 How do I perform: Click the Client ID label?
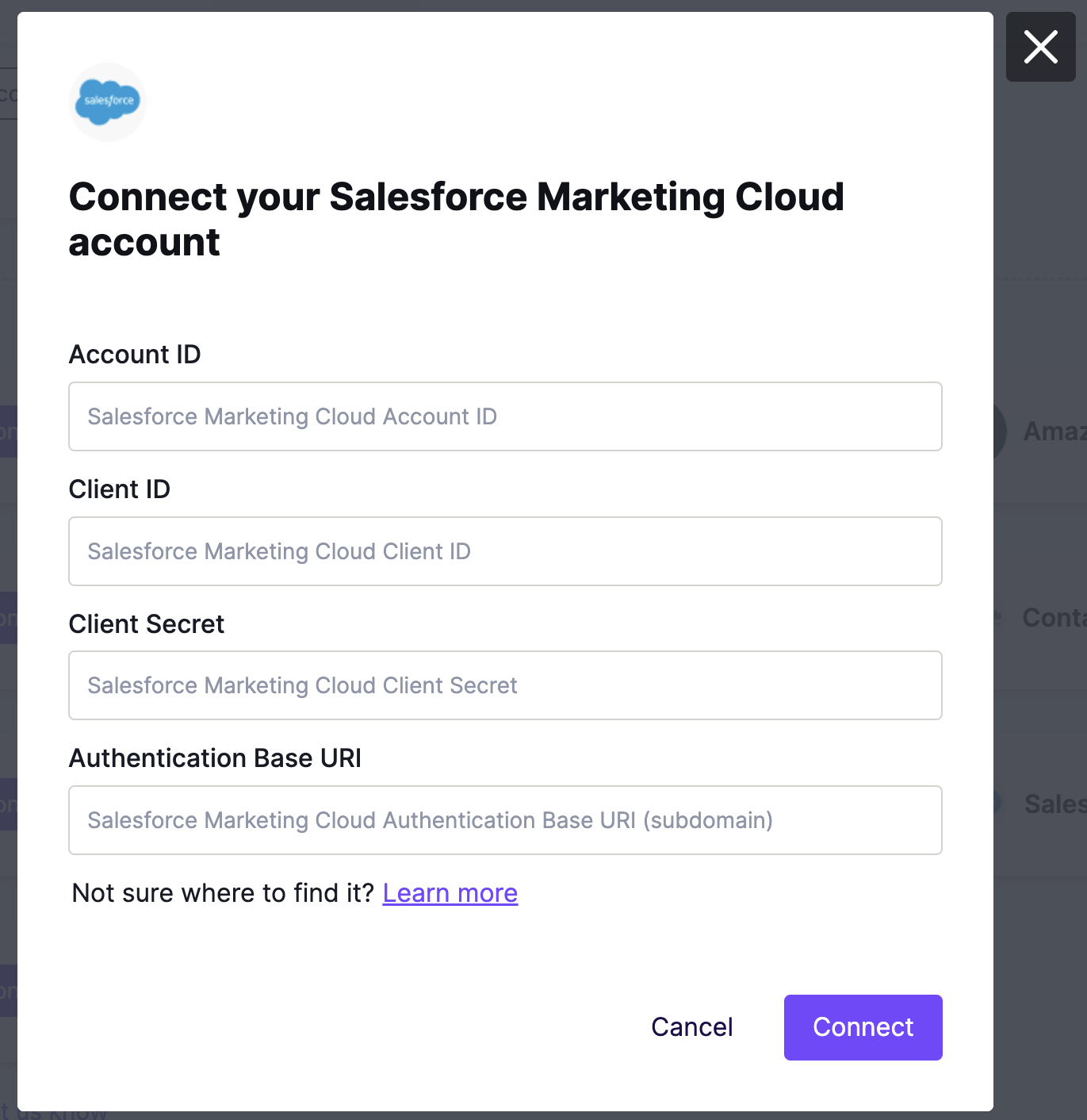pos(120,489)
